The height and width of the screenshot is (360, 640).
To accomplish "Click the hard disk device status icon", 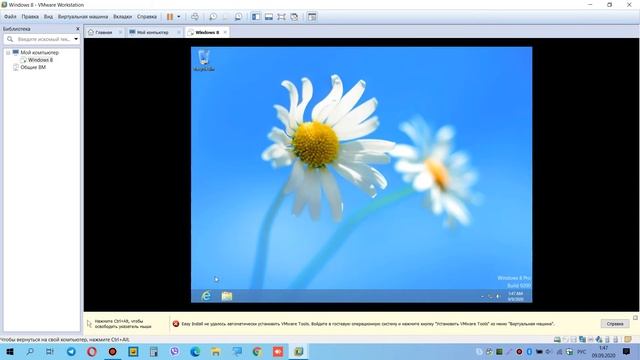I will tap(557, 339).
